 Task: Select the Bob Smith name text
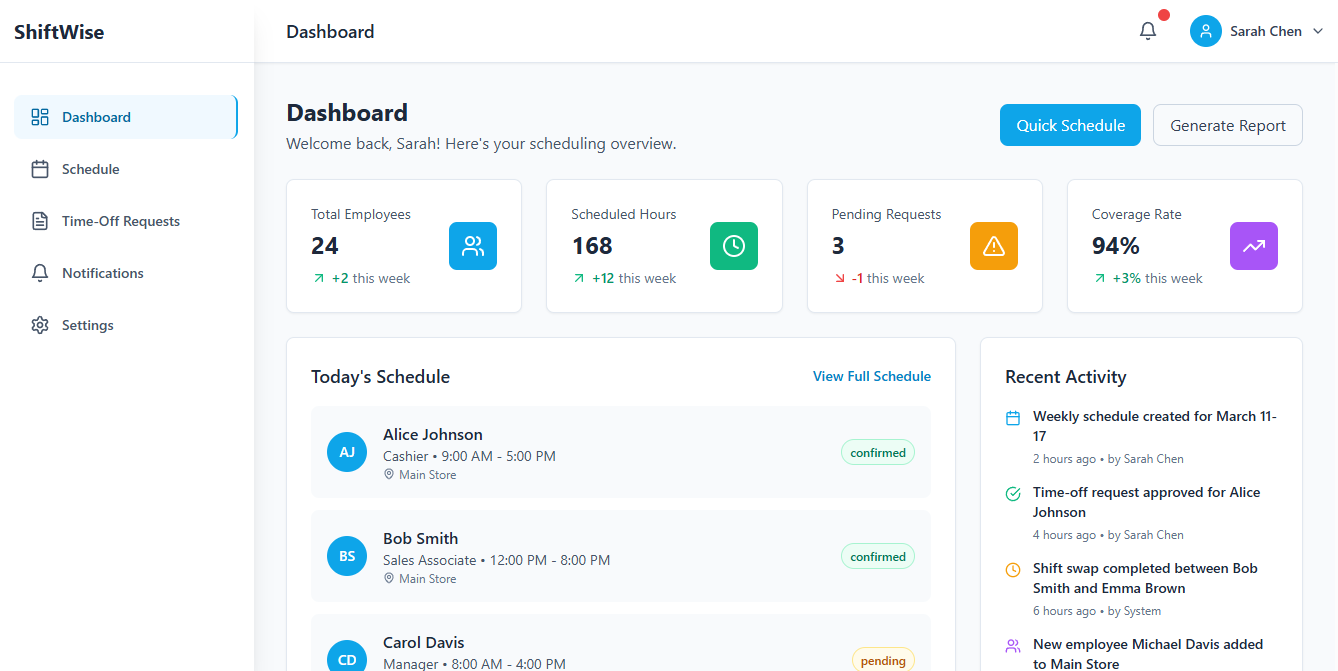[x=421, y=538]
